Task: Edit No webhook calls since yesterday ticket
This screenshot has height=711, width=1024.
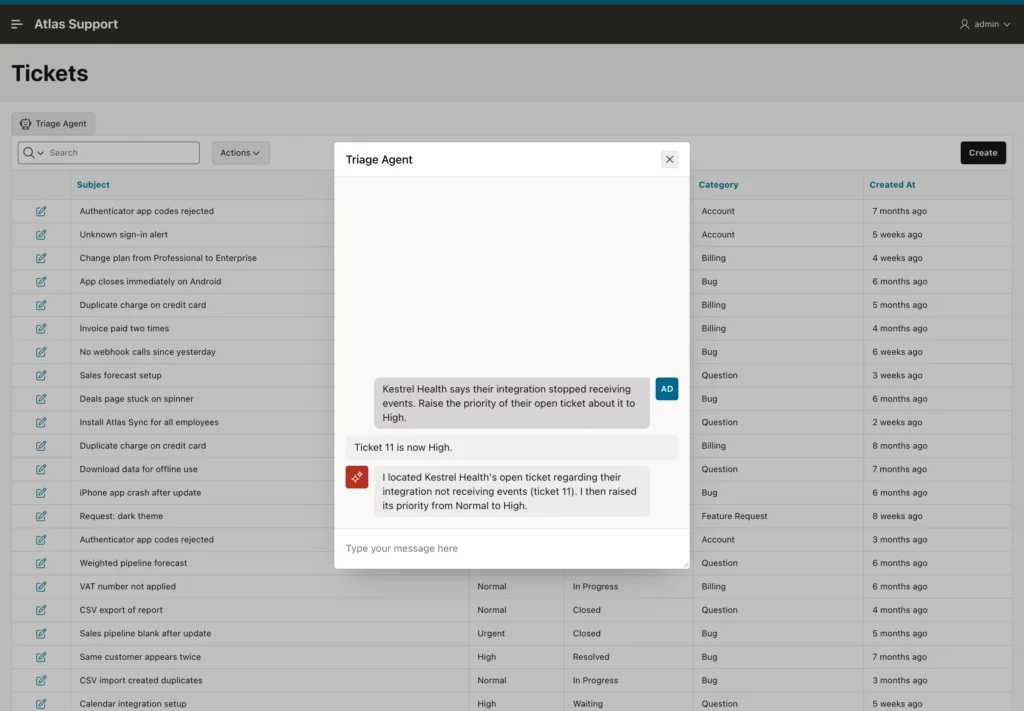Action: click(x=41, y=352)
